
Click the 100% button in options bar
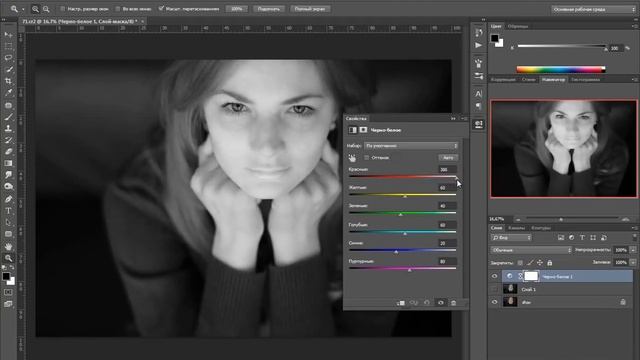pyautogui.click(x=237, y=9)
